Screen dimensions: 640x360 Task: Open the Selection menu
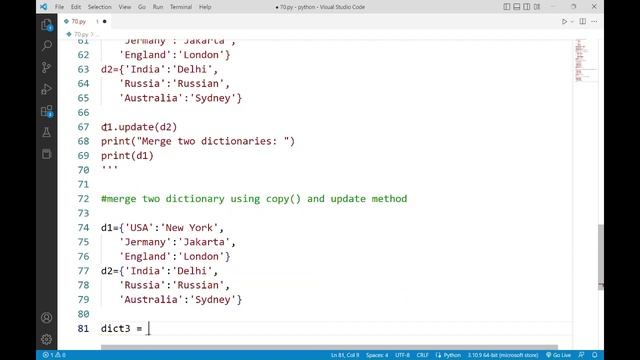point(99,7)
